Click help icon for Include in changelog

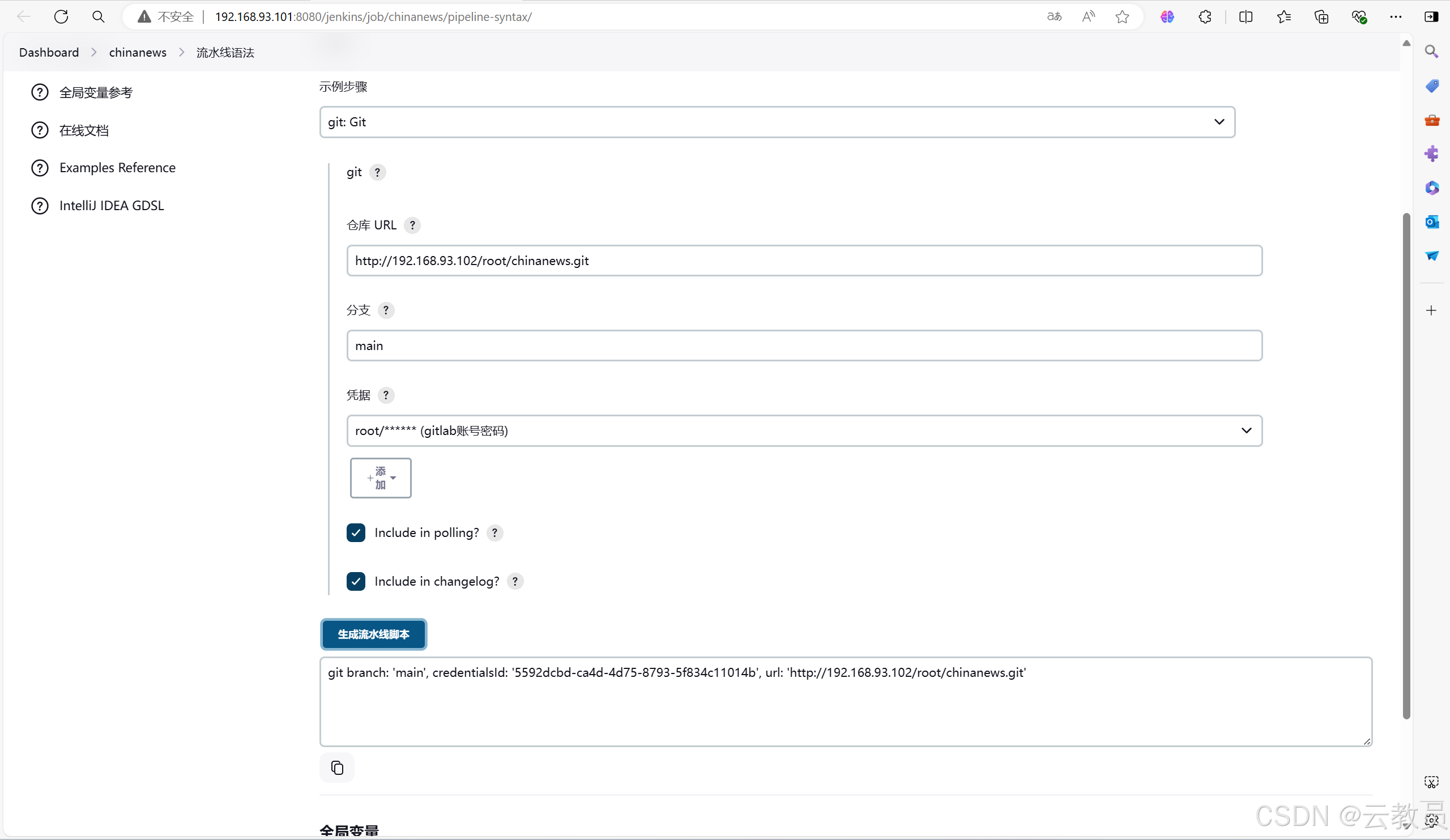tap(515, 581)
